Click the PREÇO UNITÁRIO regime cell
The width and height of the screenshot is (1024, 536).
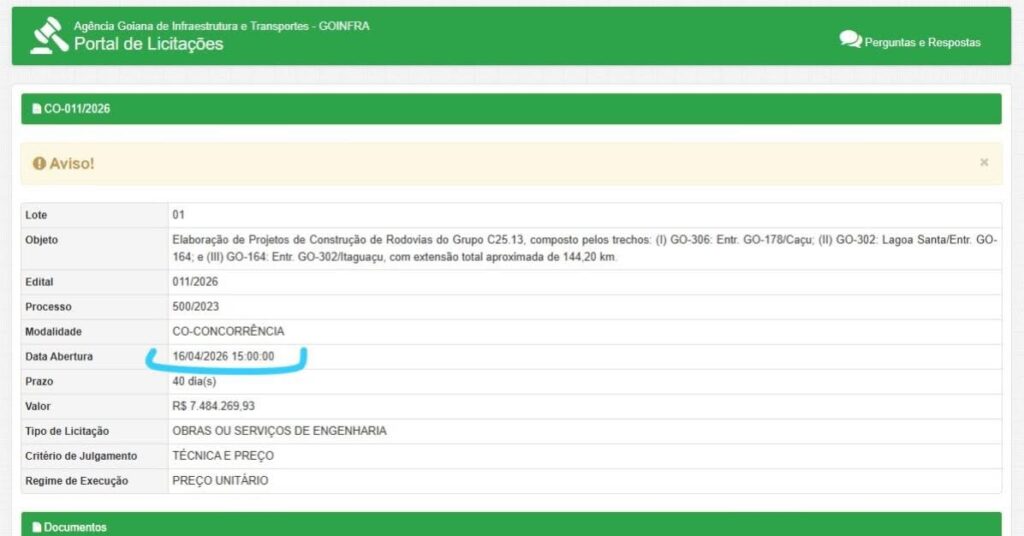point(220,481)
